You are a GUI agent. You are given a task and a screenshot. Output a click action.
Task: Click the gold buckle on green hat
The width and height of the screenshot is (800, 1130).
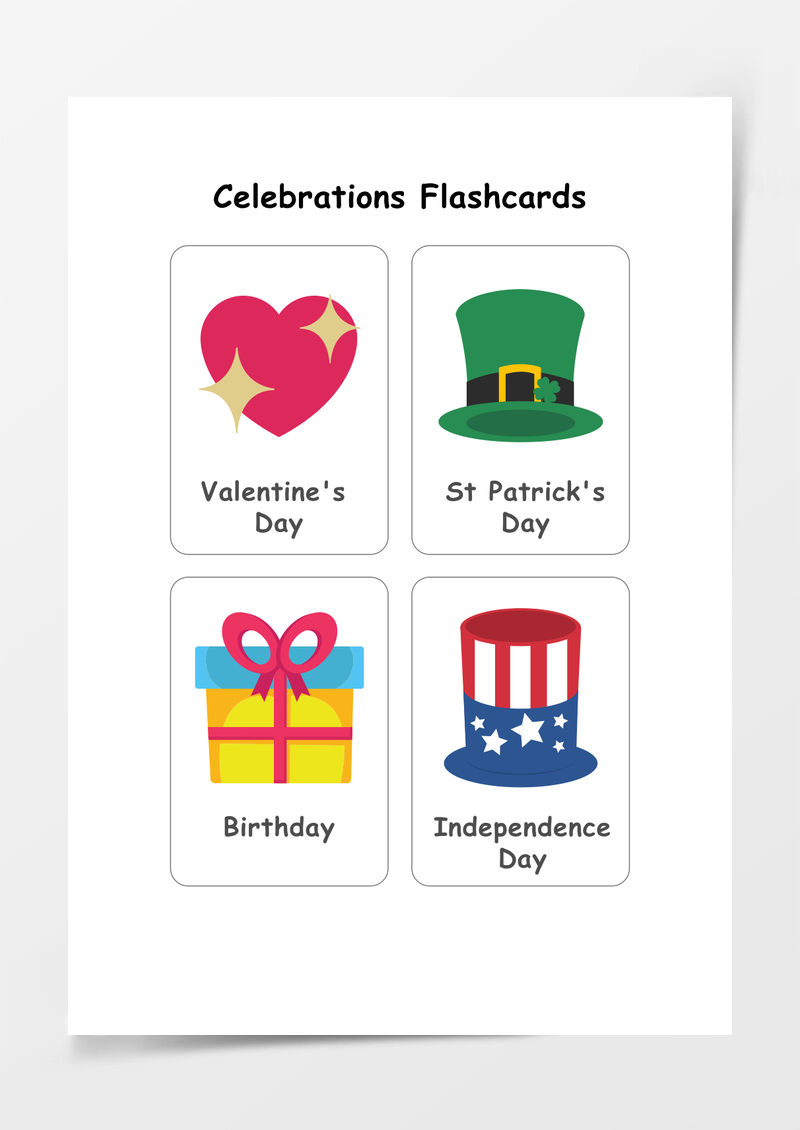click(519, 383)
